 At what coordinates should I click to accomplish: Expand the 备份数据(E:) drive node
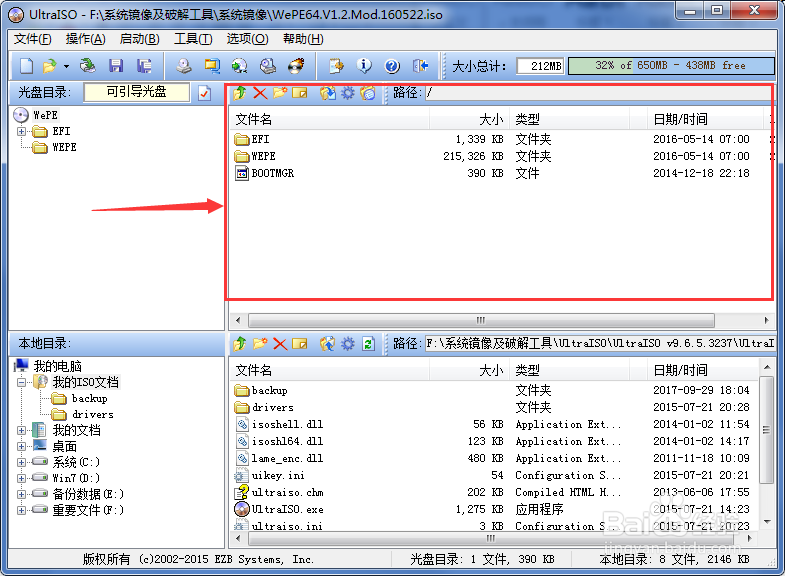(21, 494)
